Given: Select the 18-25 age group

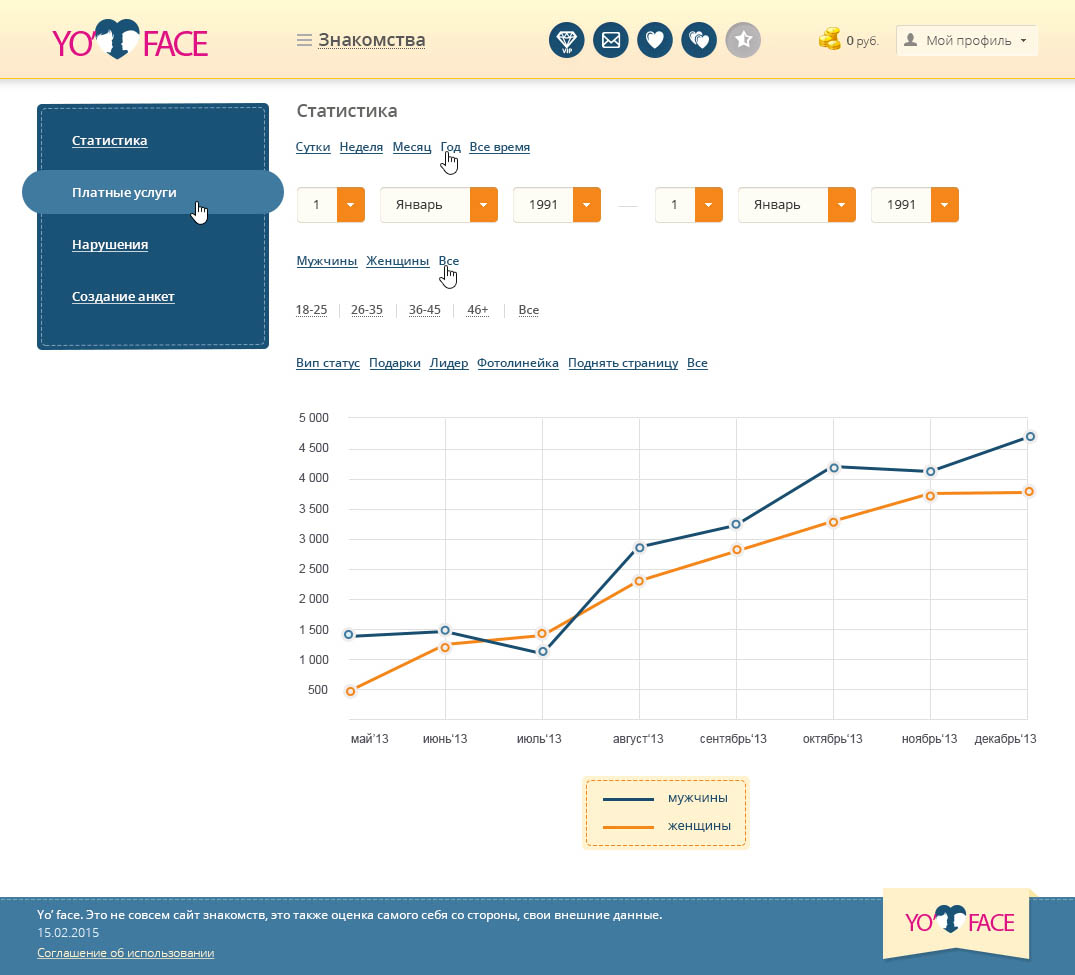Looking at the screenshot, I should click(311, 310).
